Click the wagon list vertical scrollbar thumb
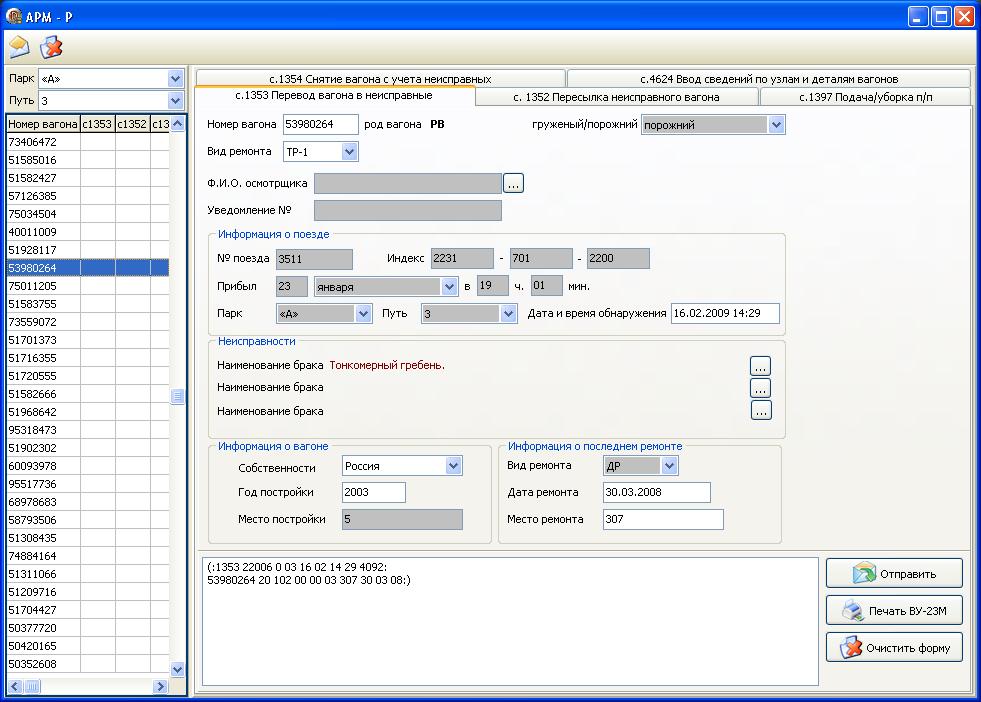This screenshot has width=981, height=702. [x=178, y=396]
